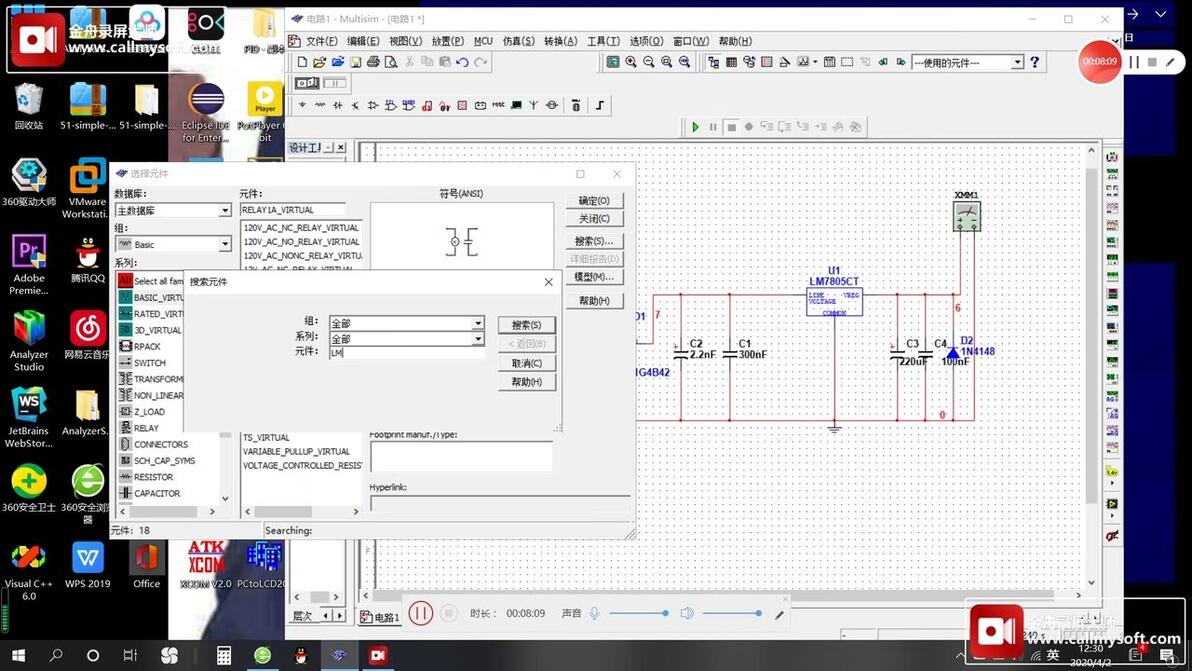The width and height of the screenshot is (1192, 671).
Task: Toggle the recorder's speaker sound icon
Action: tap(687, 613)
